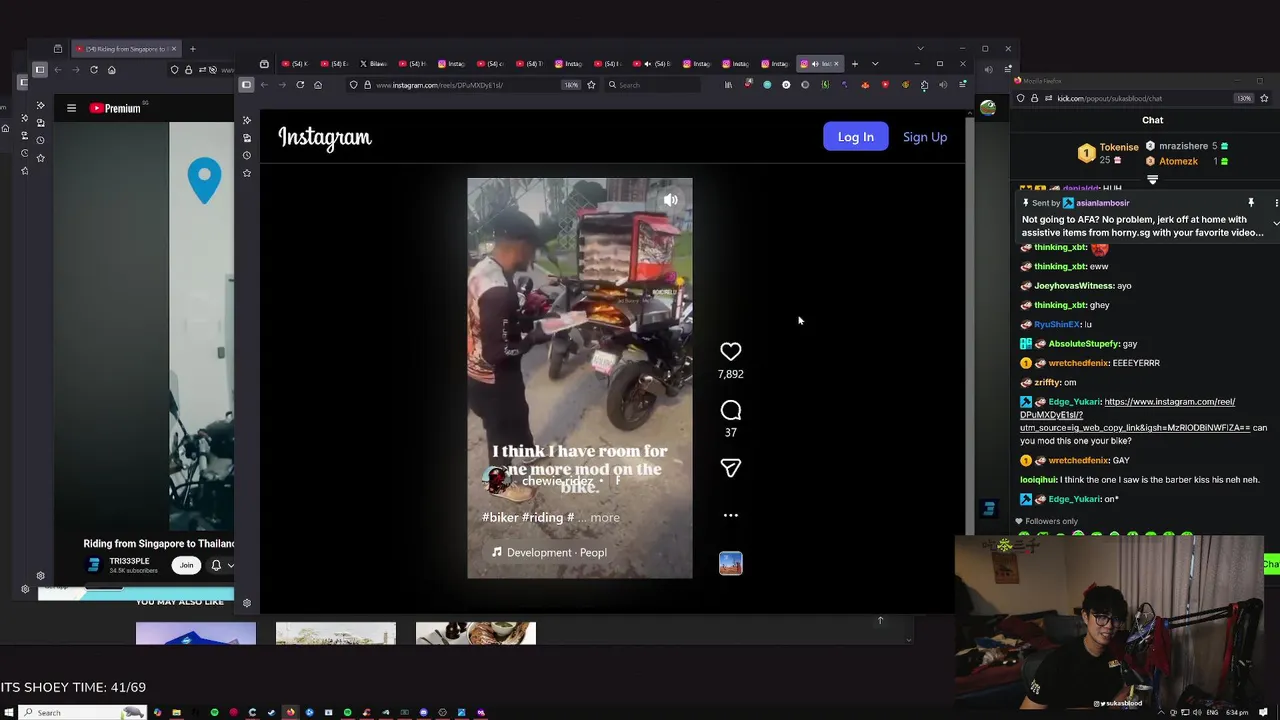The image size is (1280, 720).
Task: Share the reel with the paper plane icon
Action: pyautogui.click(x=731, y=468)
